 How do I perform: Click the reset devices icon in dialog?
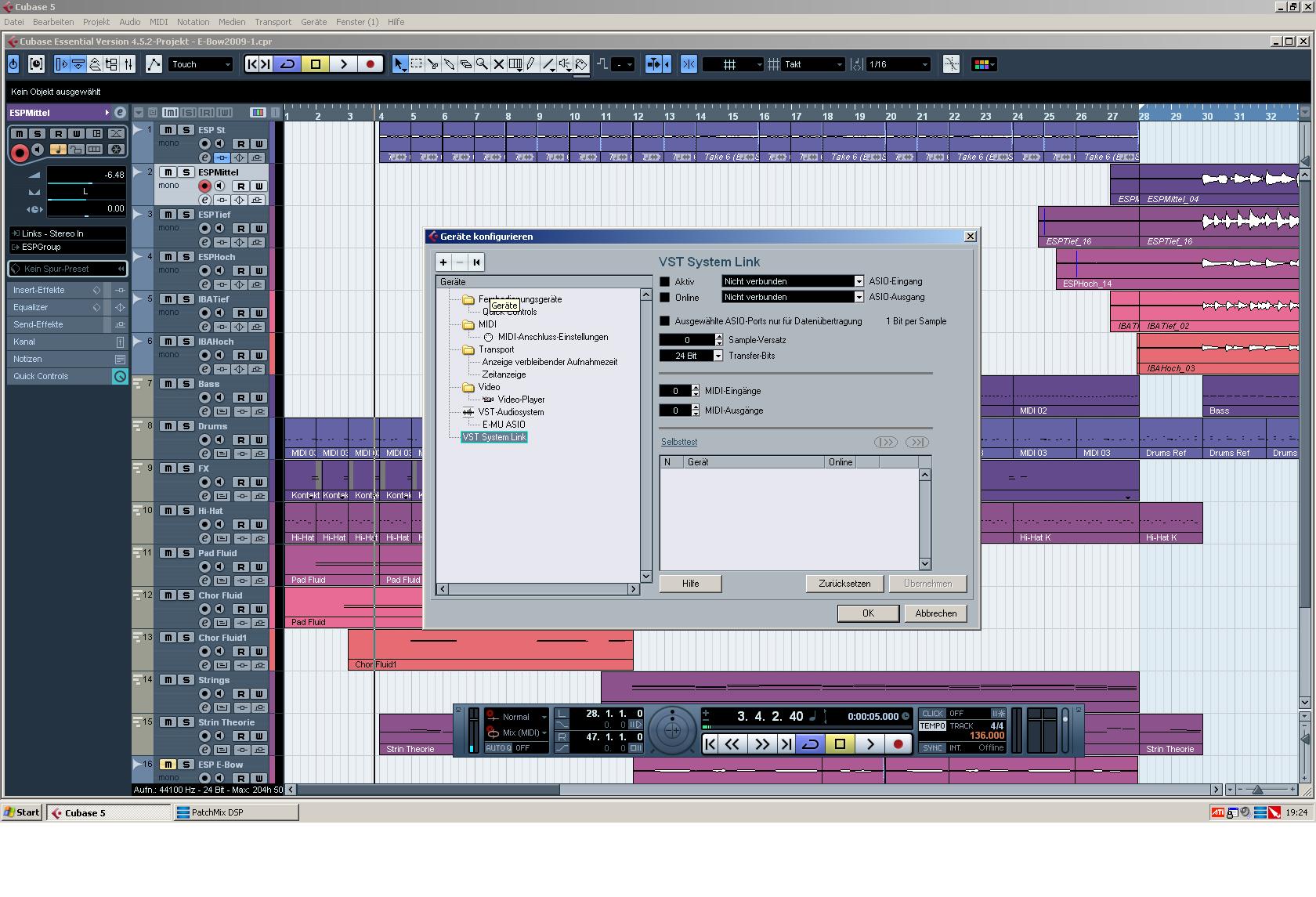pyautogui.click(x=476, y=262)
